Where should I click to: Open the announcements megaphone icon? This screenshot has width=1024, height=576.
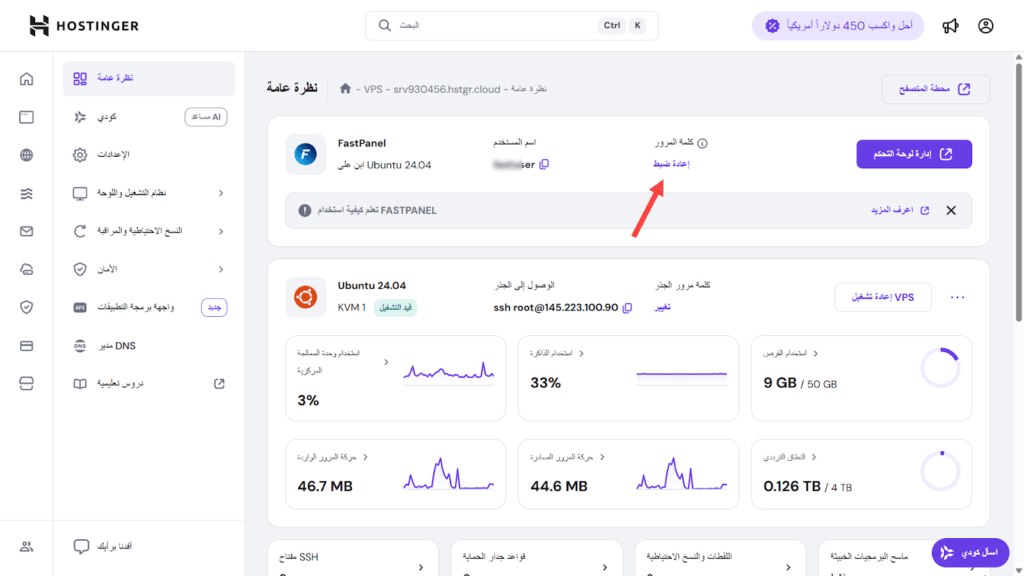[x=950, y=26]
